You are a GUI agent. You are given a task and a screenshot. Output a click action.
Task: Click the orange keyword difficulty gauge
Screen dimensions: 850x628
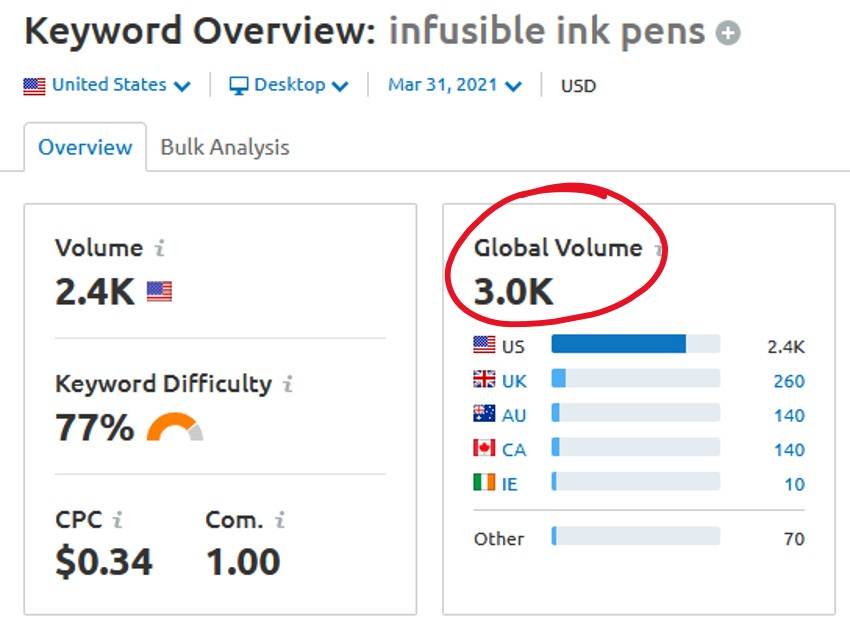point(175,427)
